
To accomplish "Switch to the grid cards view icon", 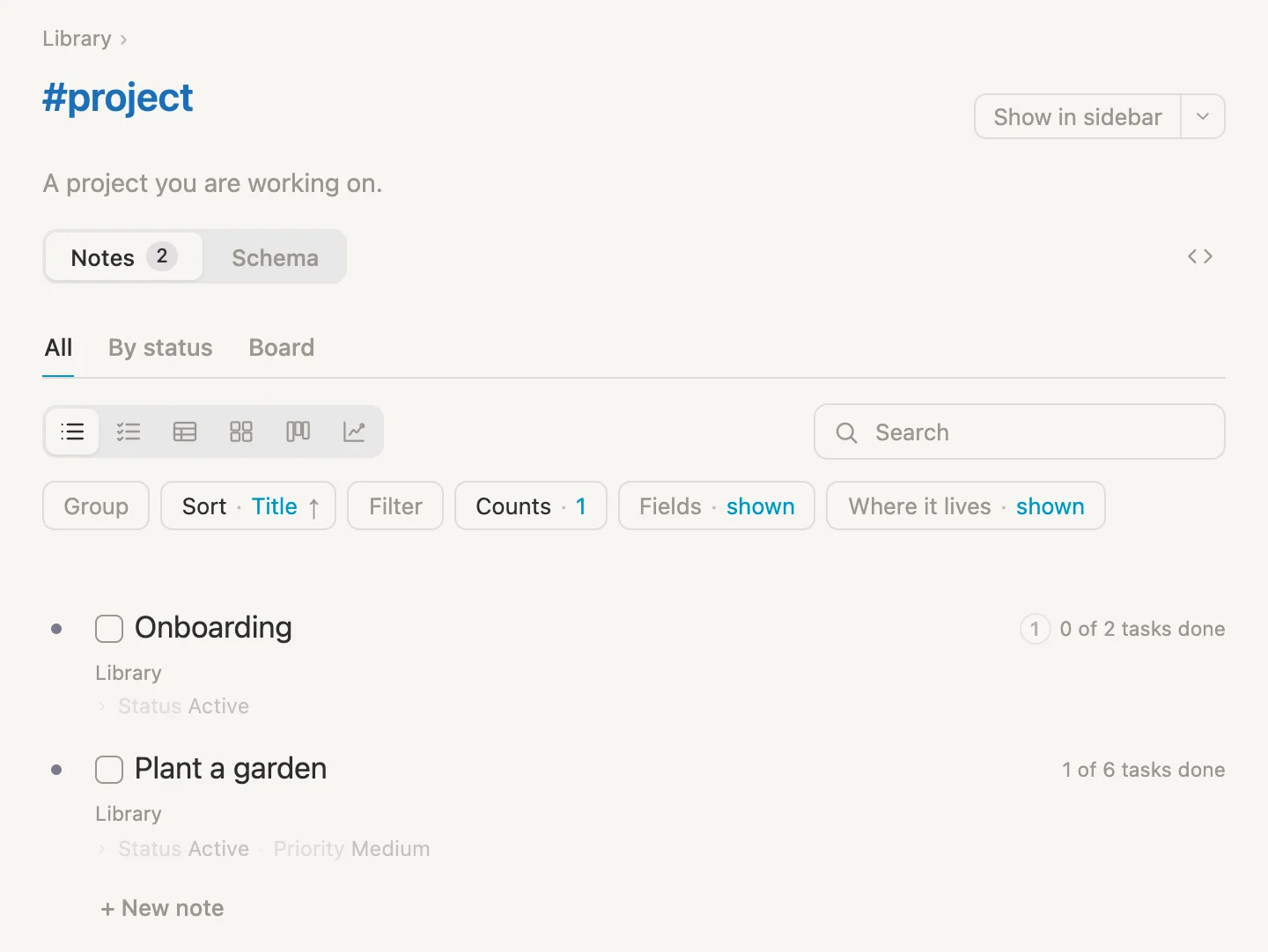I will [x=241, y=432].
